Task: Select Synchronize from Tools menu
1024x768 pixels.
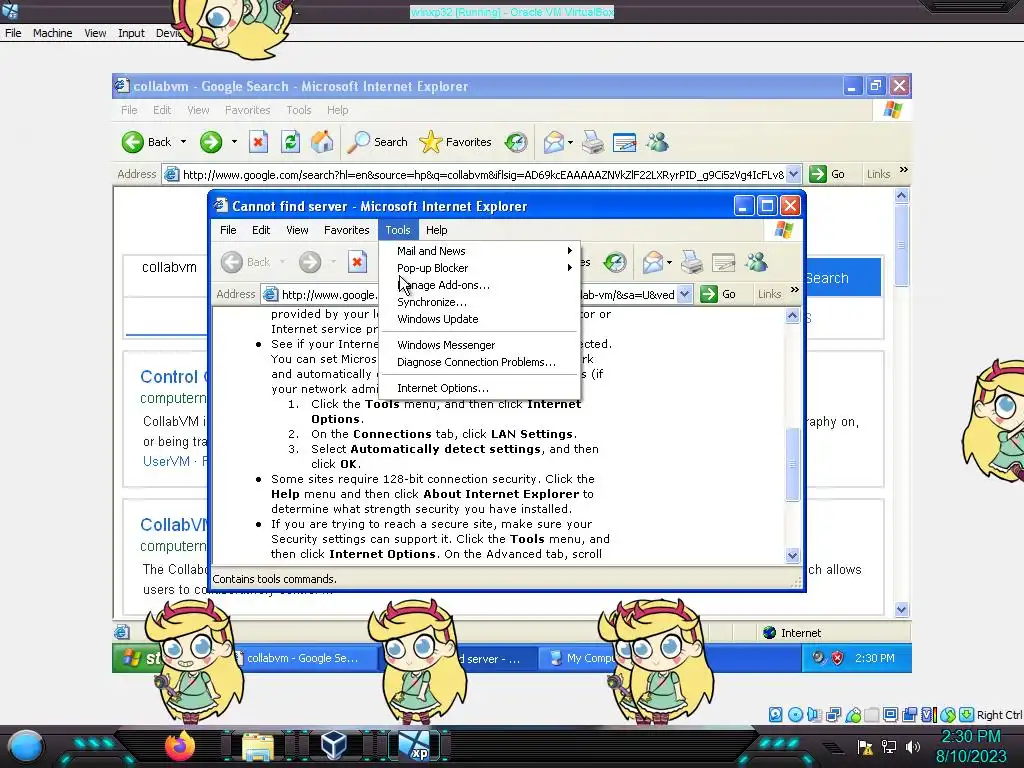Action: click(x=479, y=302)
